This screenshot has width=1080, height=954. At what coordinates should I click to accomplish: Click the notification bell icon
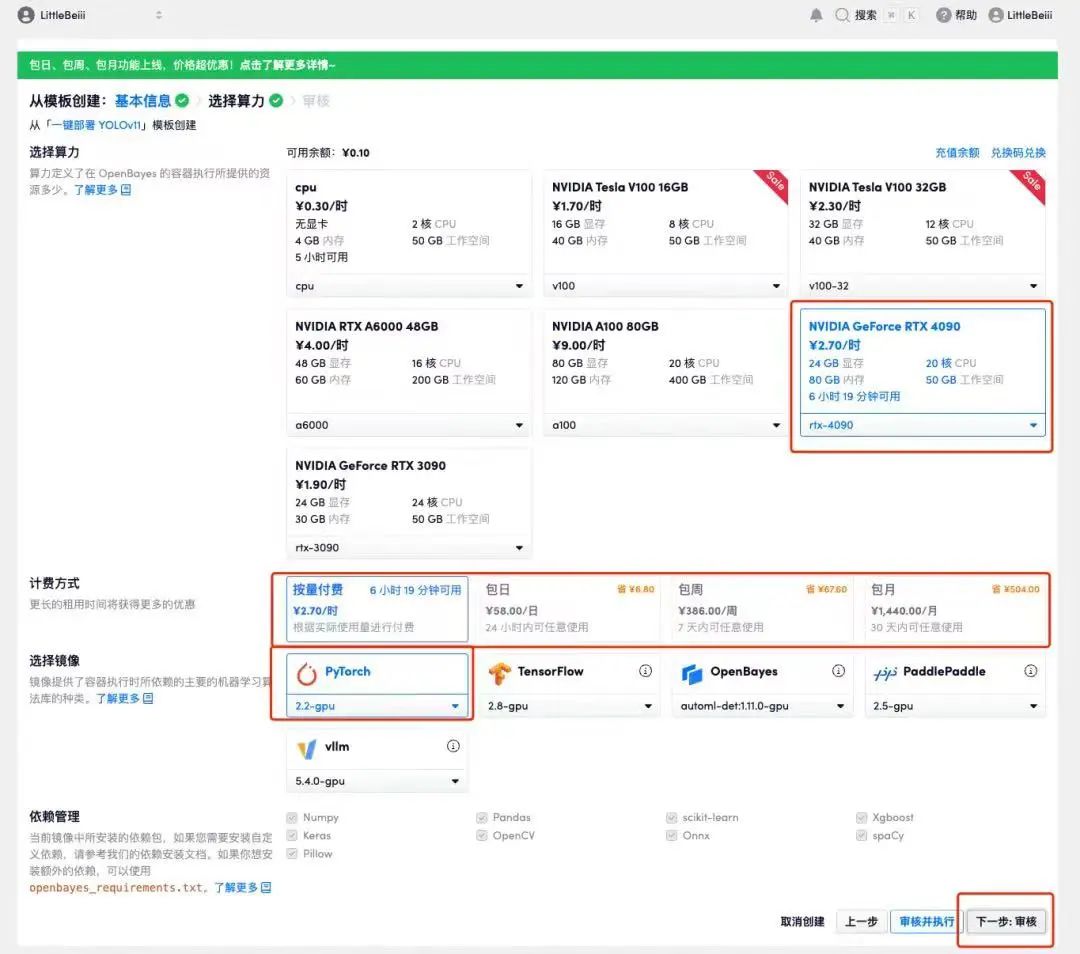point(816,15)
